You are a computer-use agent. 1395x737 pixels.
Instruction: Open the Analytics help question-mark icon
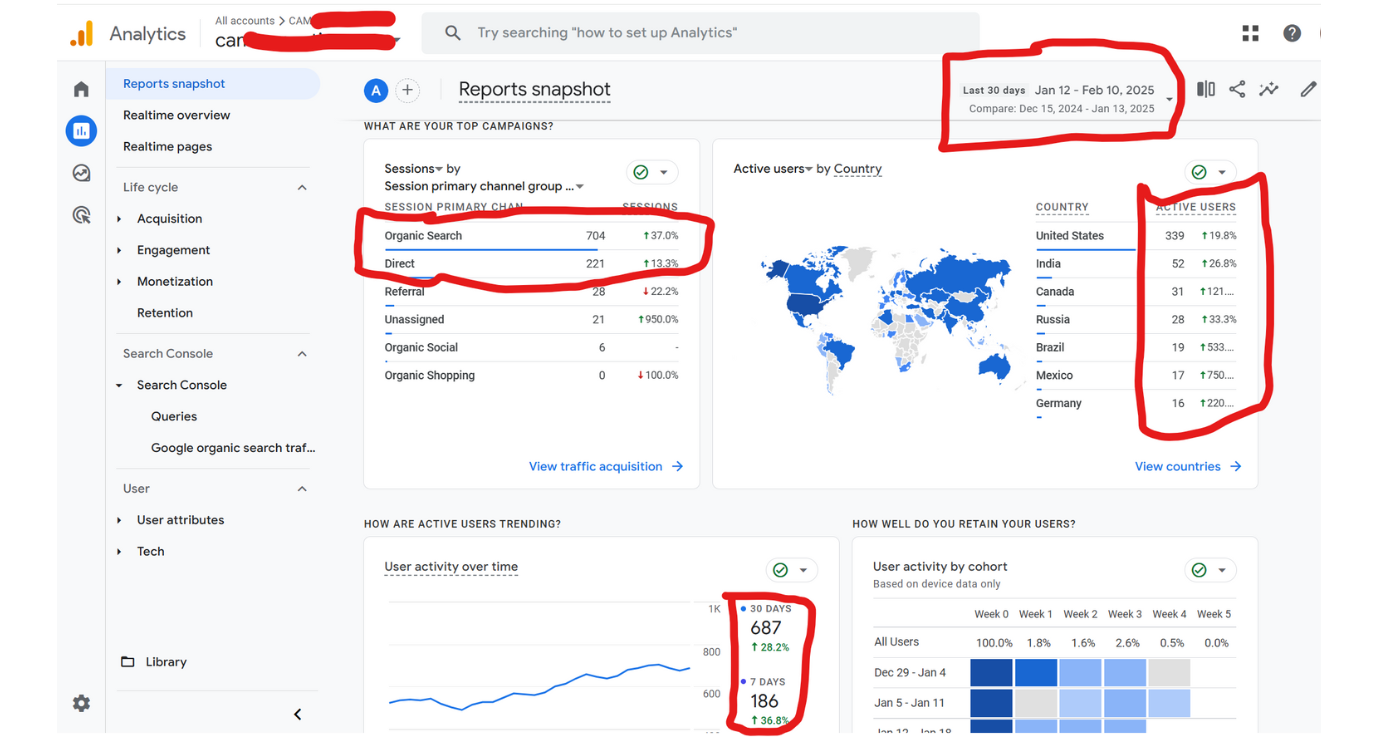coord(1292,32)
